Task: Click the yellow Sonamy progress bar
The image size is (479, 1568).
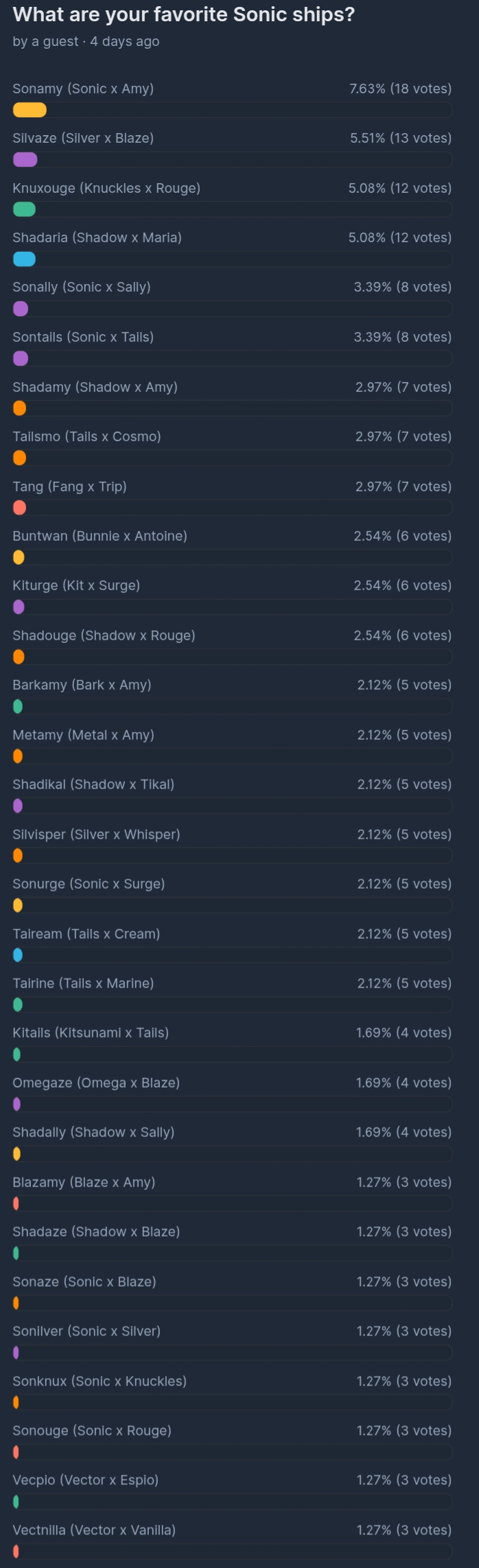Action: (30, 110)
